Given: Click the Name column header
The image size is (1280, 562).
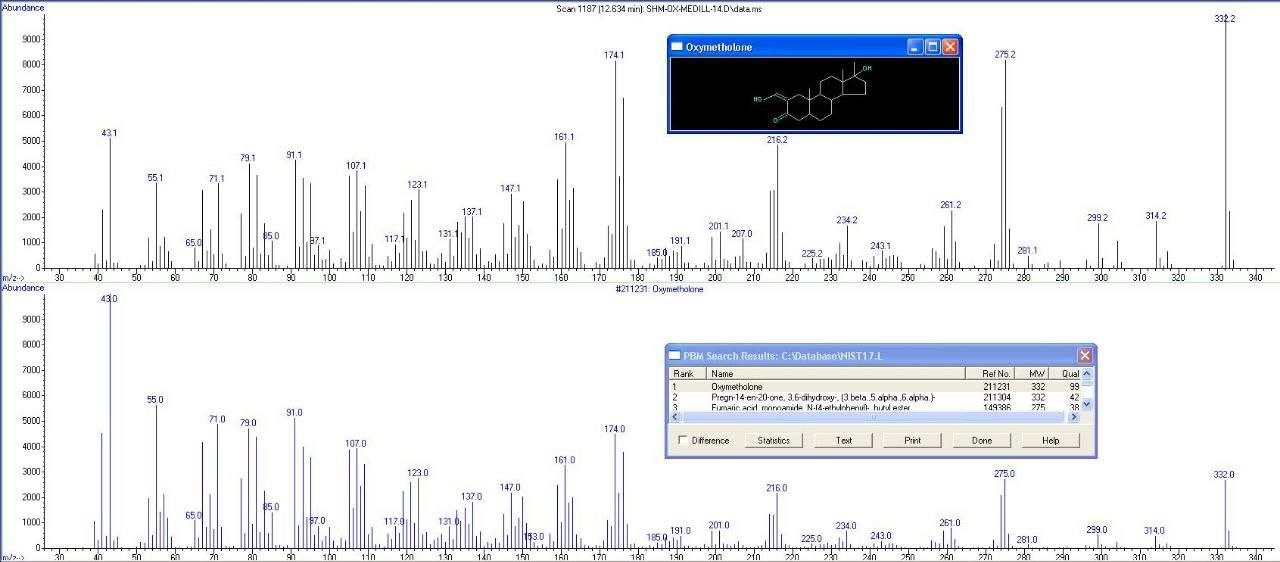Looking at the screenshot, I should 835,373.
